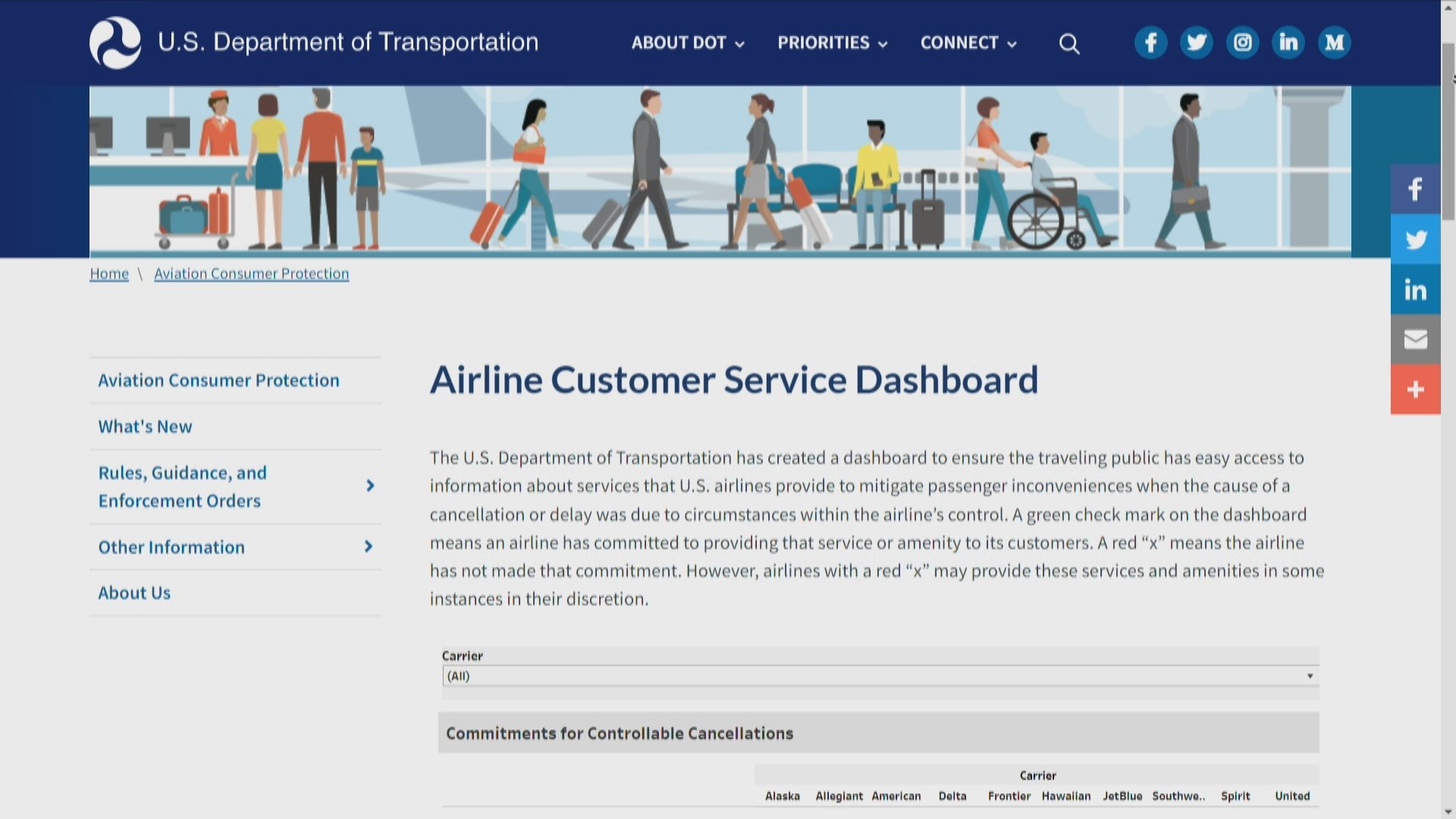The height and width of the screenshot is (819, 1456).
Task: Click the Alaska carrier column header
Action: click(783, 795)
